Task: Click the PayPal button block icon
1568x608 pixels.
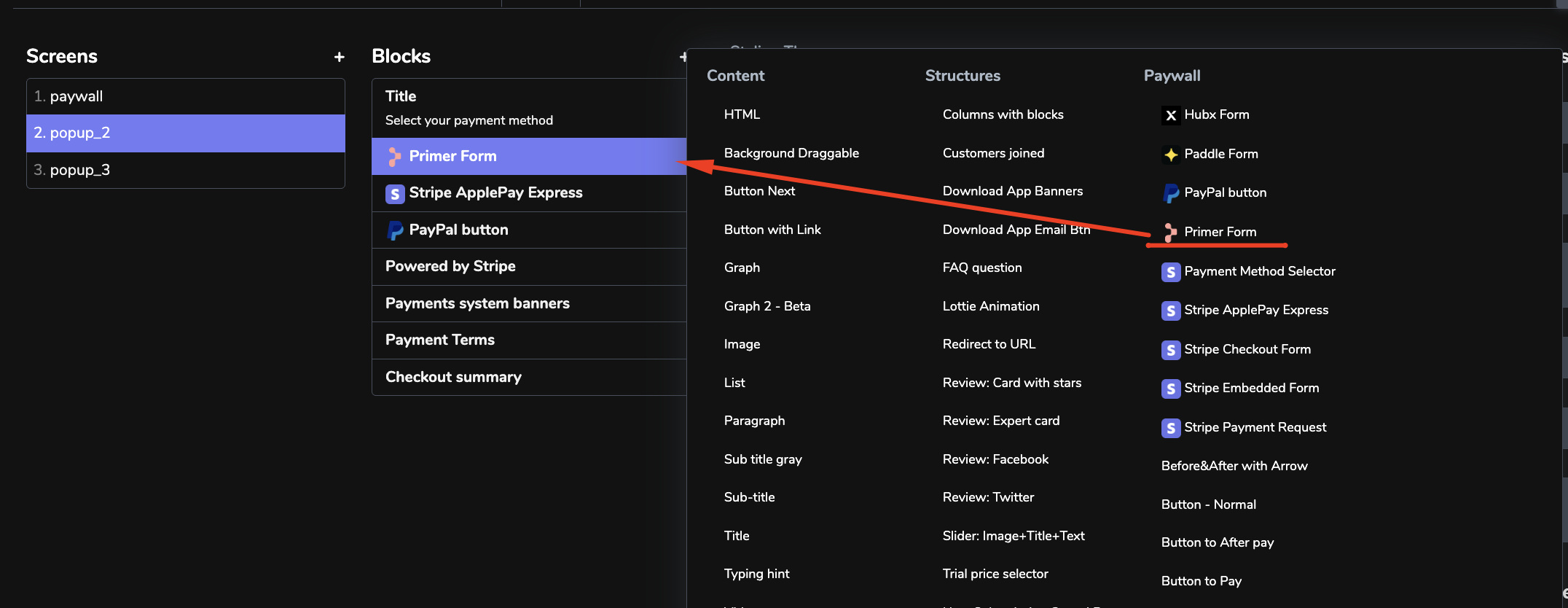Action: click(394, 230)
